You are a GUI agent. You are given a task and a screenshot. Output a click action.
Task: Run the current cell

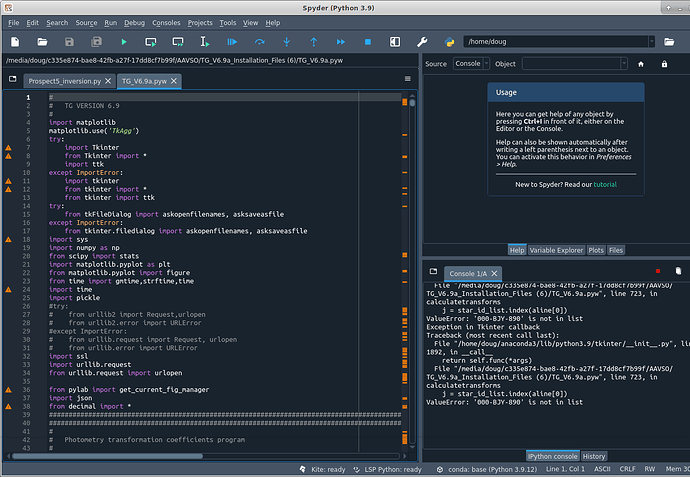(x=150, y=42)
